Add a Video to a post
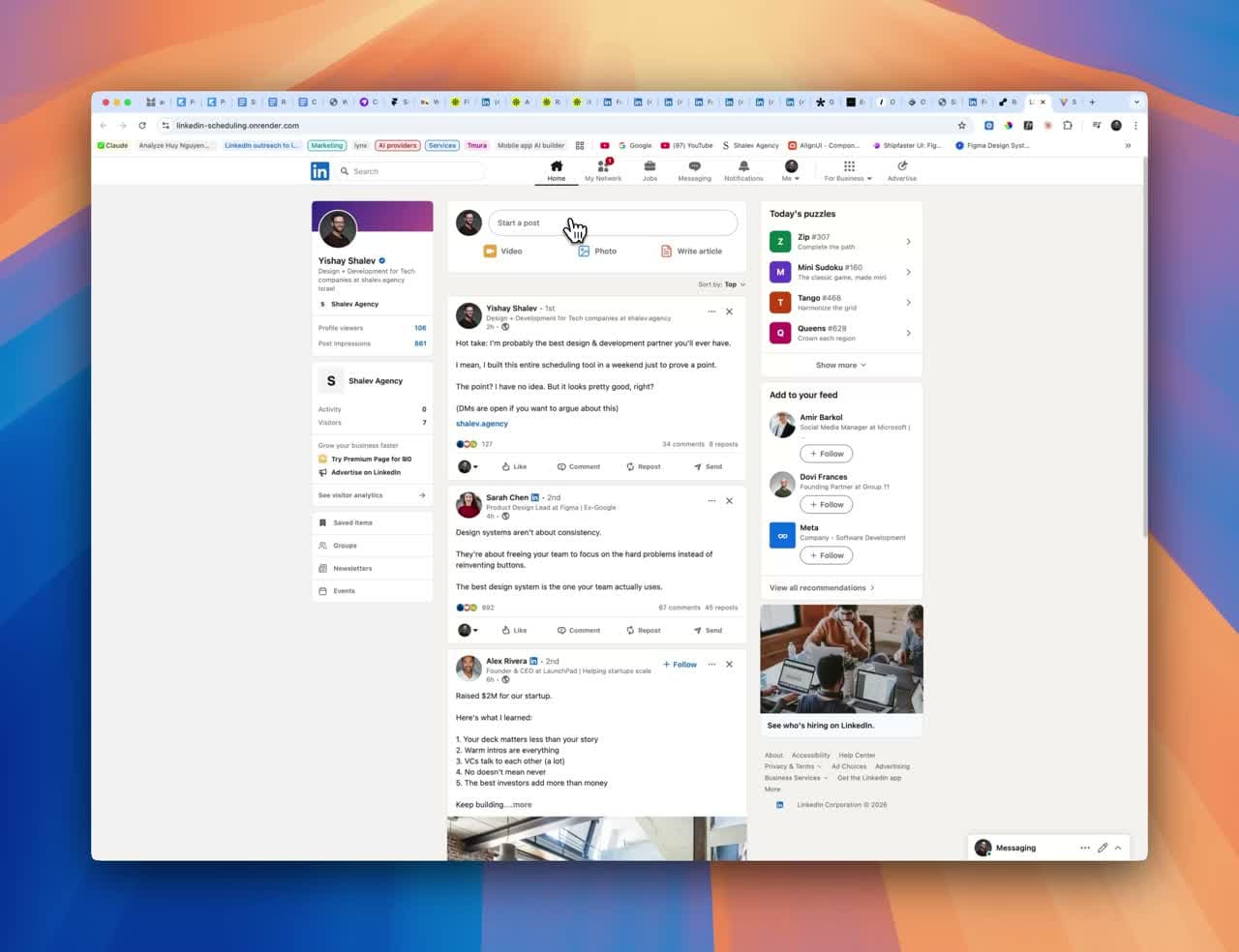The width and height of the screenshot is (1239, 952). 503,252
